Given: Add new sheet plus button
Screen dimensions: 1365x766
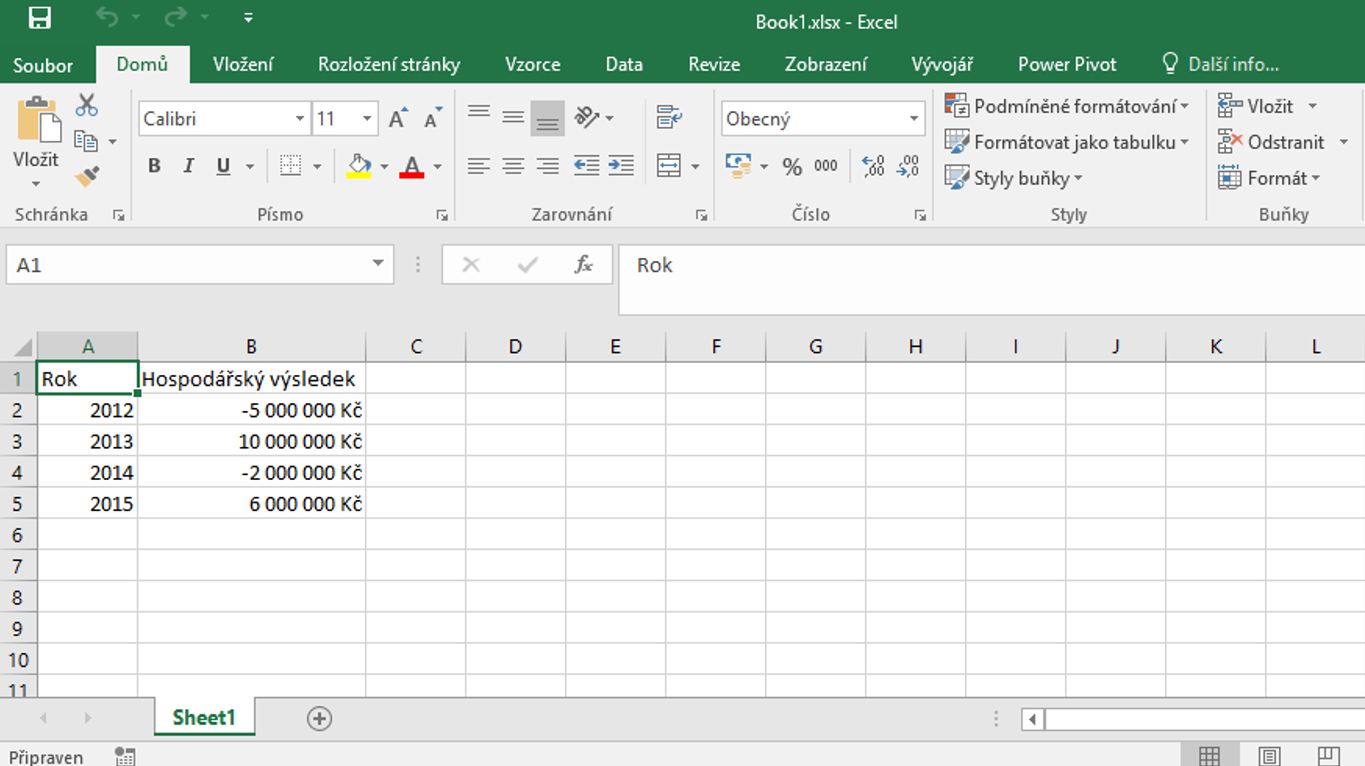Looking at the screenshot, I should 319,718.
